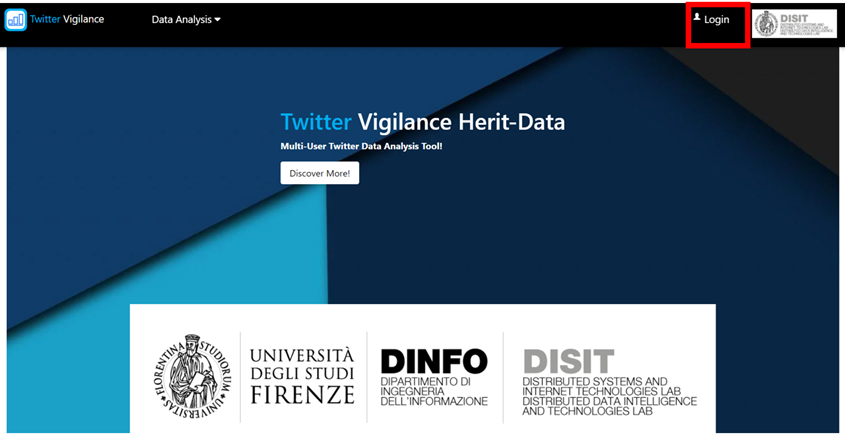Click the Twitter Vigilance bar-chart logo icon
Screen dimensions: 845x444
click(x=16, y=20)
